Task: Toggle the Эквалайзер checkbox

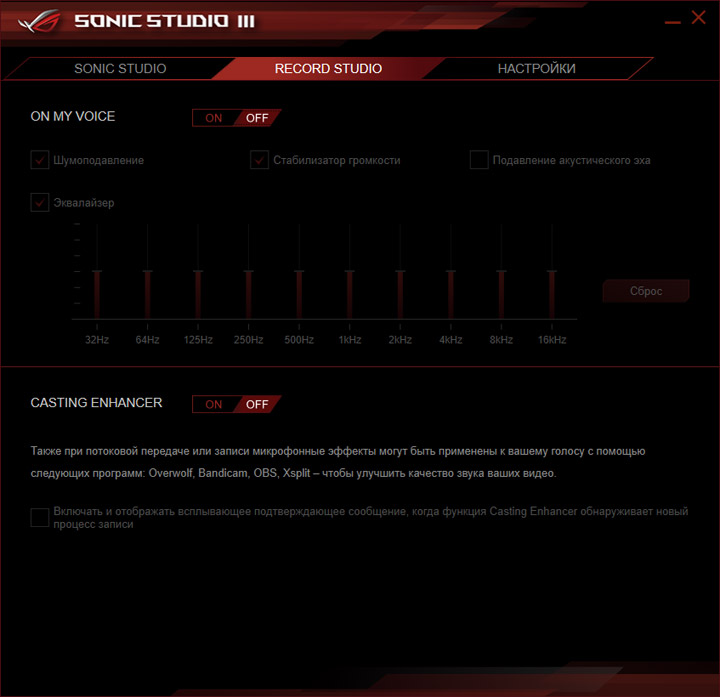Action: click(40, 202)
